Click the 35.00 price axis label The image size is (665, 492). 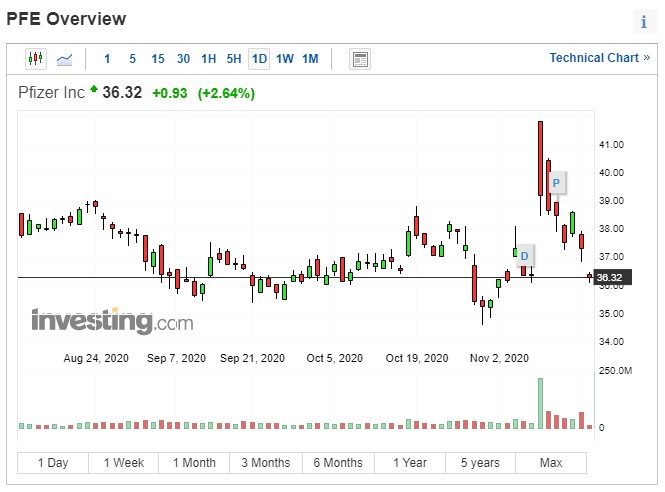pyautogui.click(x=611, y=313)
